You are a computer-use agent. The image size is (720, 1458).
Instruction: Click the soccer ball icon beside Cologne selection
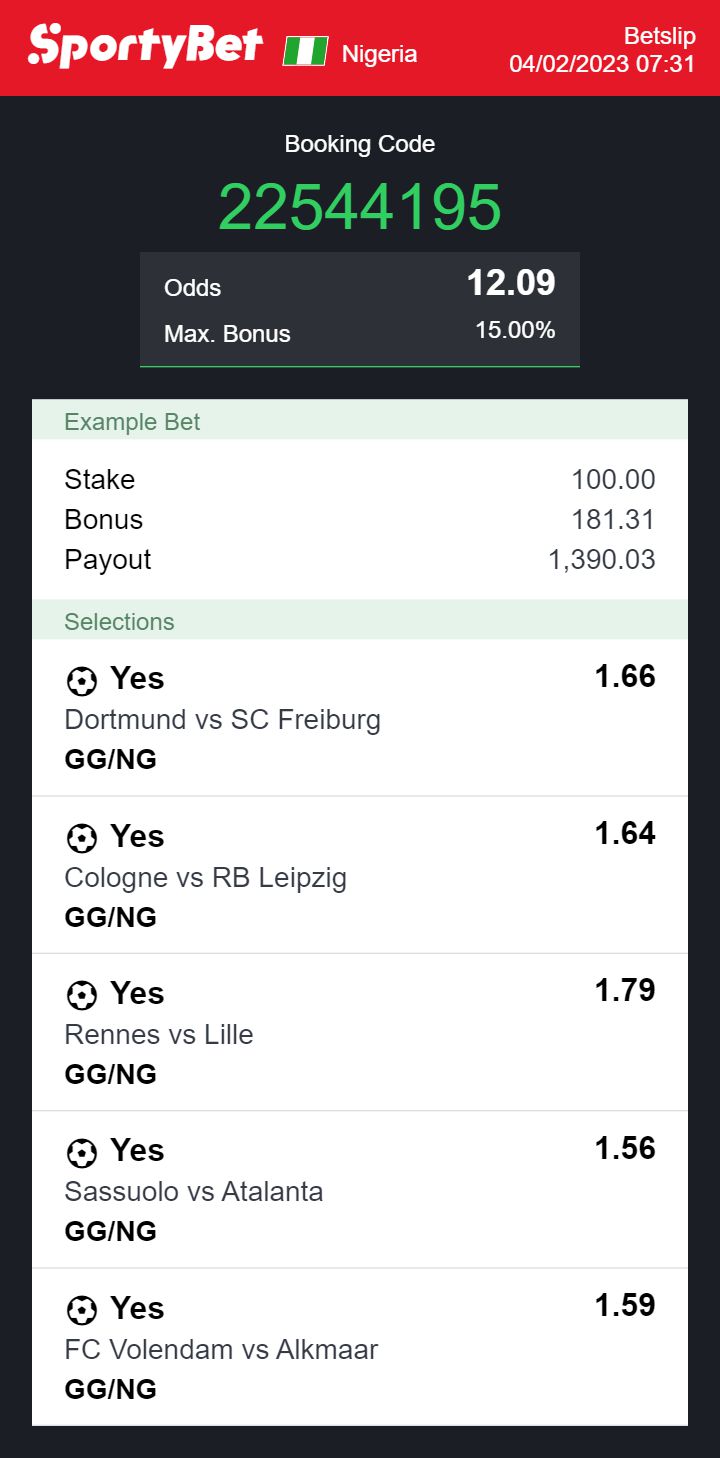point(81,838)
